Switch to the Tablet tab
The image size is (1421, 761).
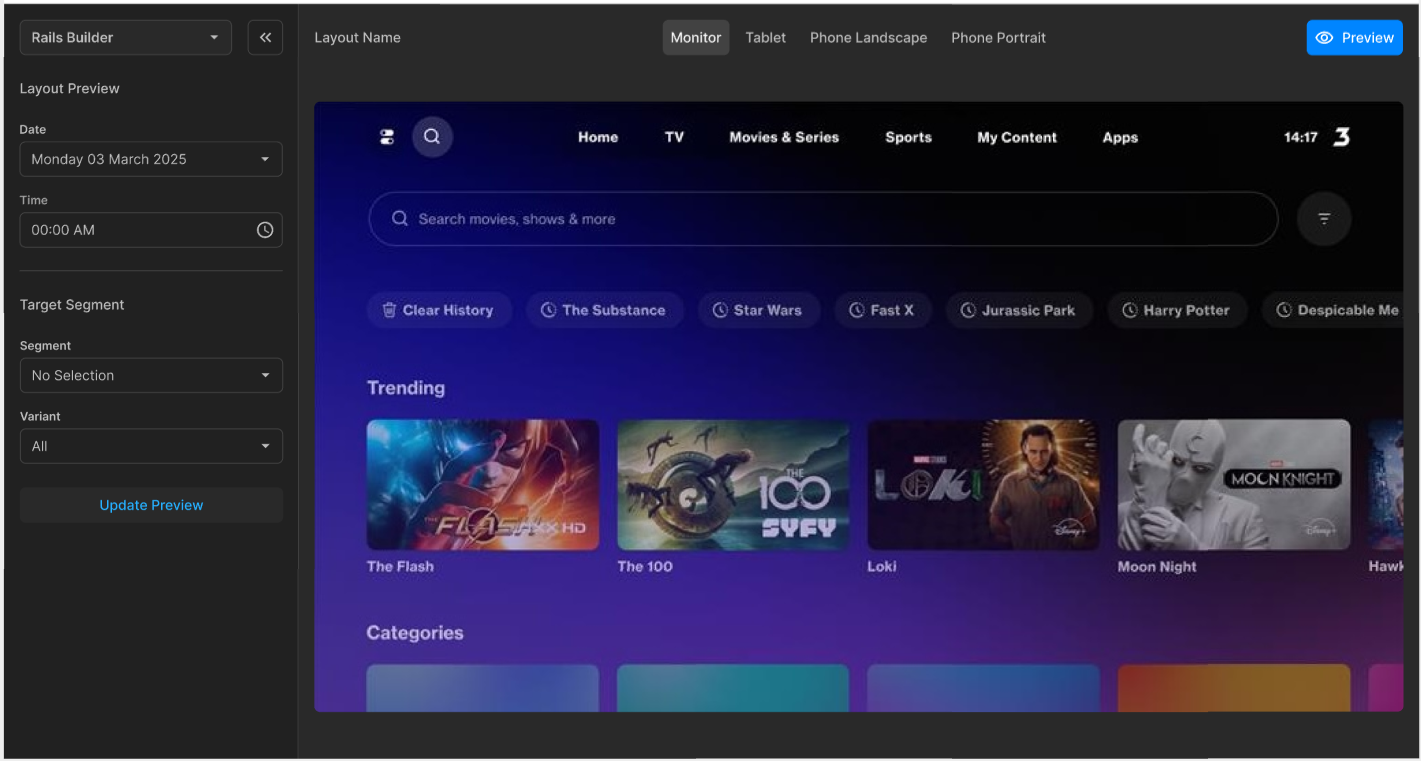point(766,38)
